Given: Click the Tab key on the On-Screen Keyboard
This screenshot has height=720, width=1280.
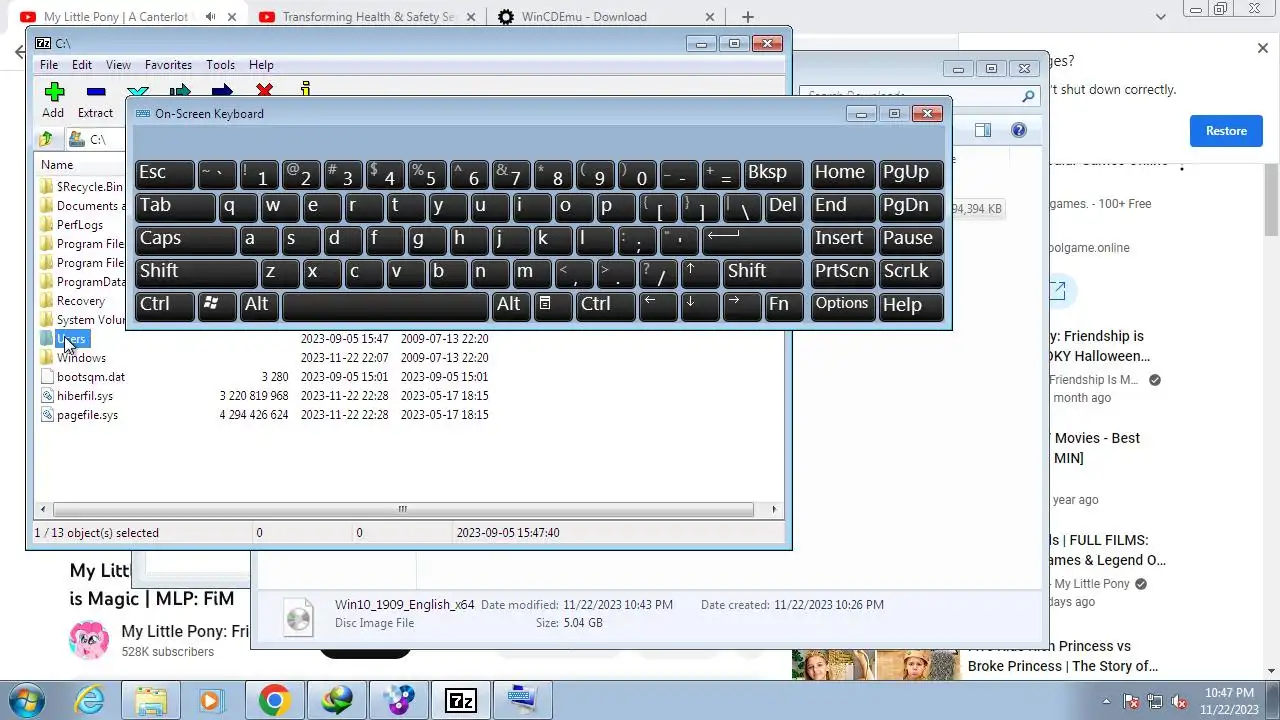Looking at the screenshot, I should pos(175,207).
